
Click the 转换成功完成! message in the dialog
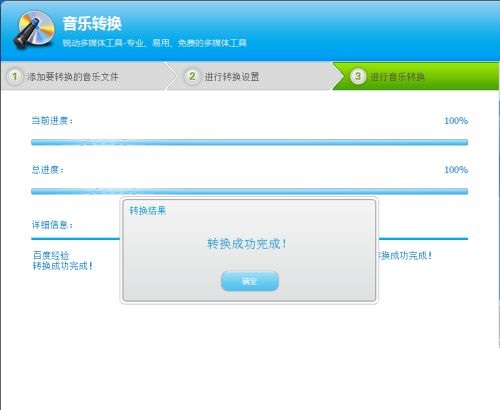(x=247, y=244)
